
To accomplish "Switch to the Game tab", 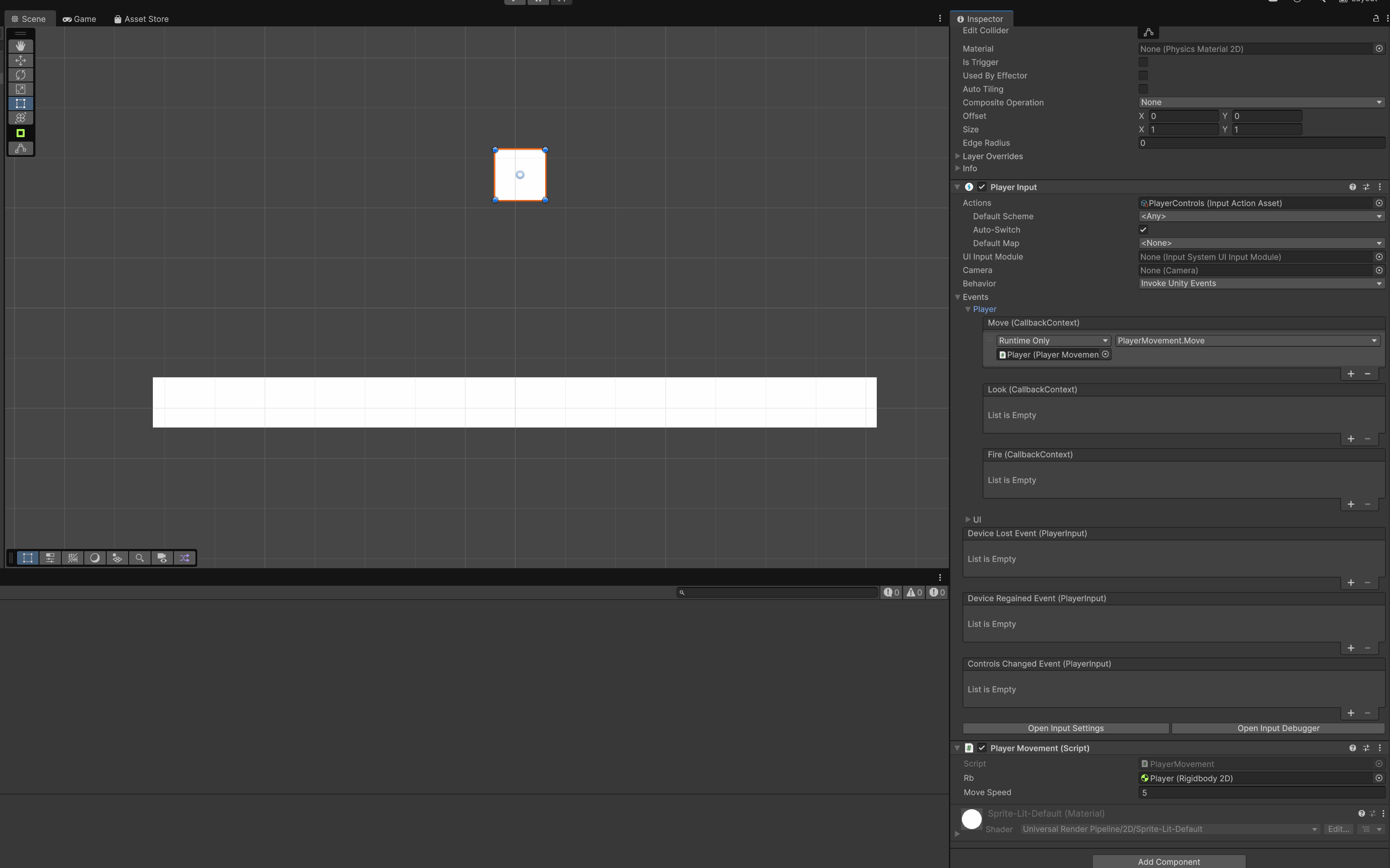I will click(79, 18).
